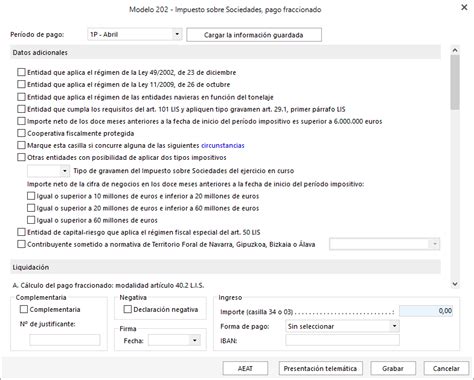Click the vertical scrollbar thumb

click(455, 82)
